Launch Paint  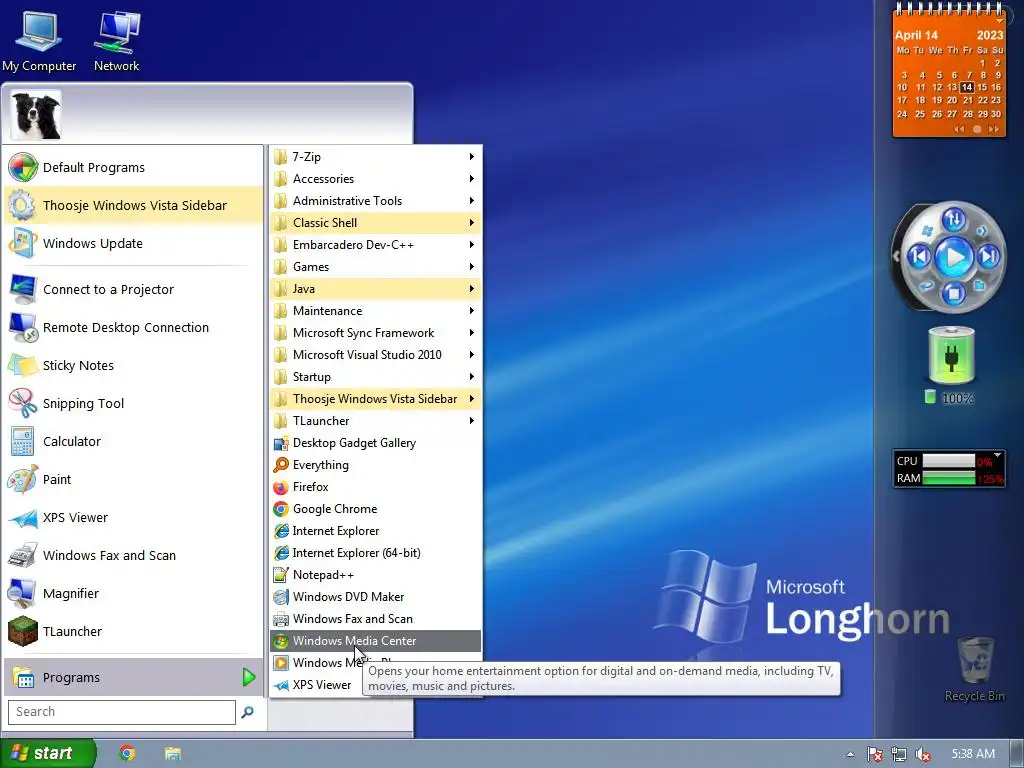click(133, 479)
